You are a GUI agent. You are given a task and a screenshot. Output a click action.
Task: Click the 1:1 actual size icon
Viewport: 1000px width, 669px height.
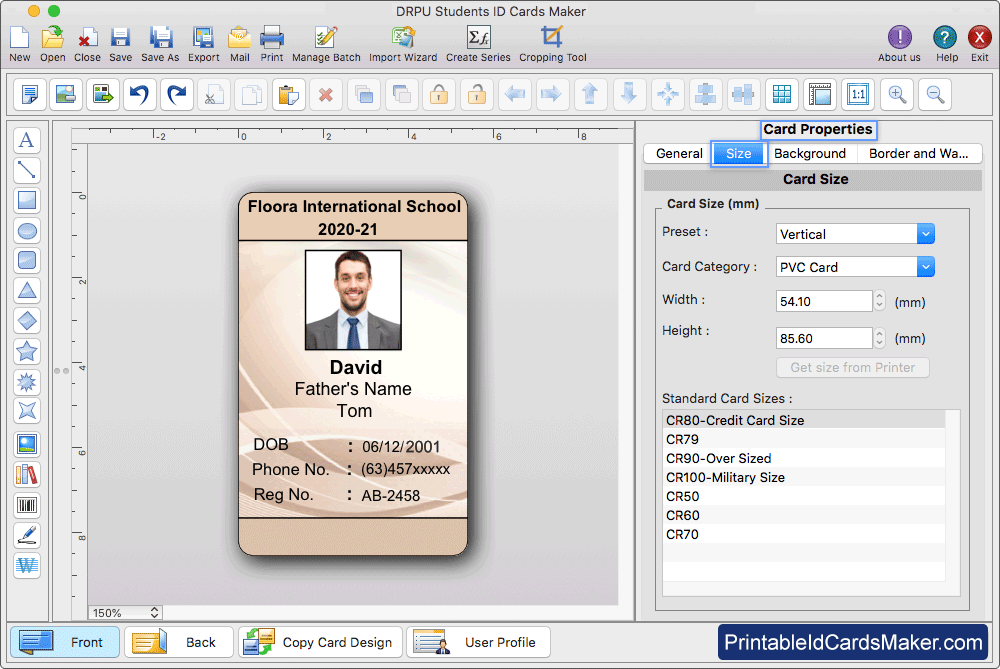pyautogui.click(x=858, y=94)
